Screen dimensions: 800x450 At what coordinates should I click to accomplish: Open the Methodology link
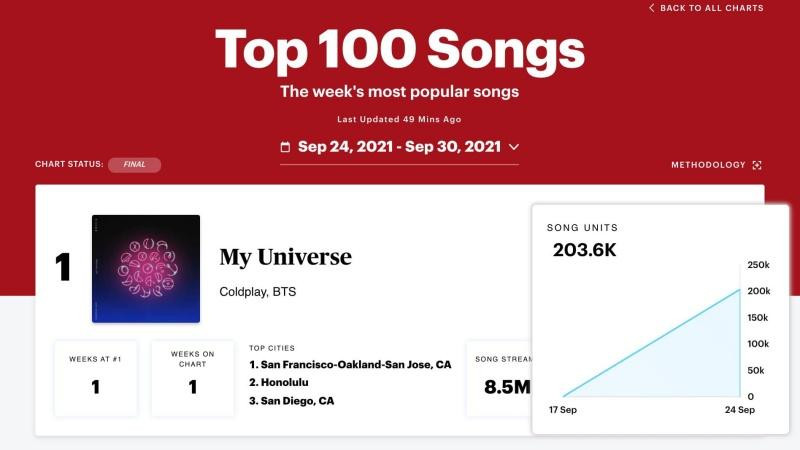click(708, 165)
